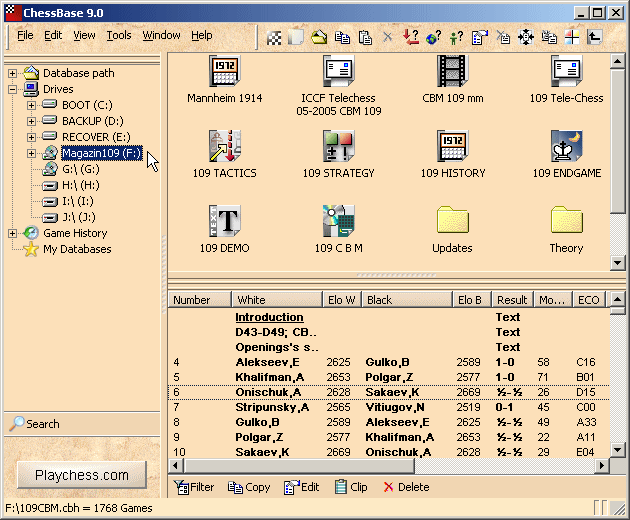Screen dimensions: 630x520
Task: Click the open database folder icon
Action: (x=319, y=38)
